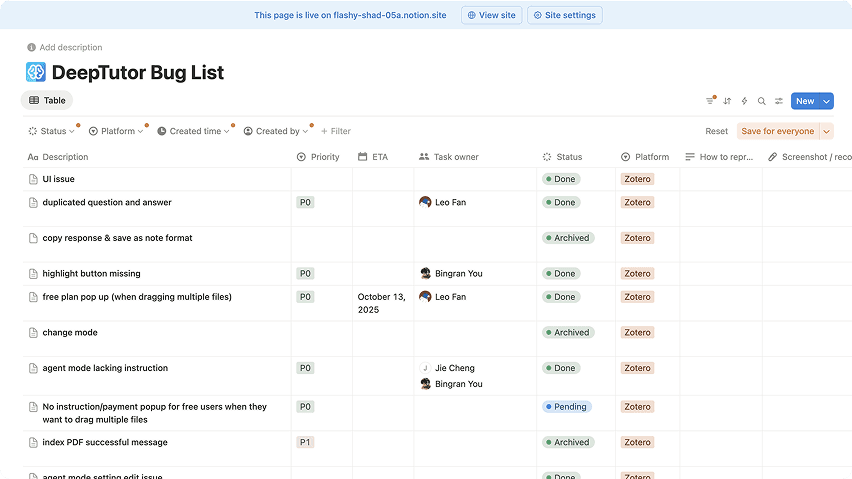This screenshot has height=479, width=852.
Task: Click the Screenshot / reco column header
Action: (810, 157)
